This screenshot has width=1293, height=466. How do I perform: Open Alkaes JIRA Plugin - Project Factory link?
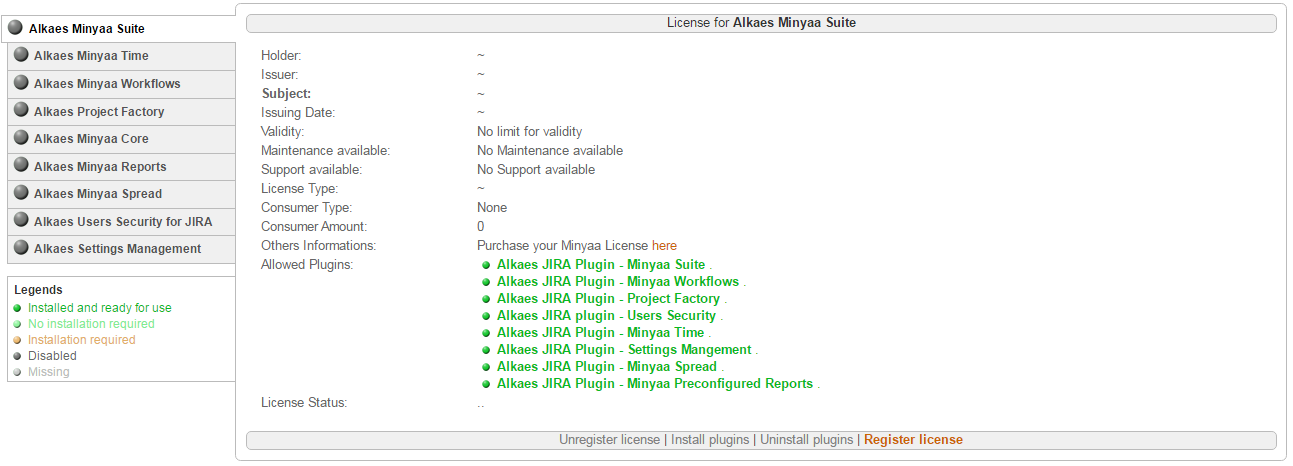(609, 299)
